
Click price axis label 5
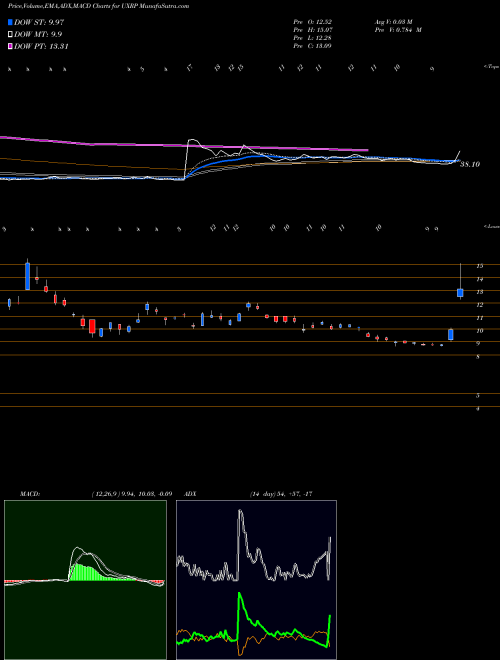point(478,396)
